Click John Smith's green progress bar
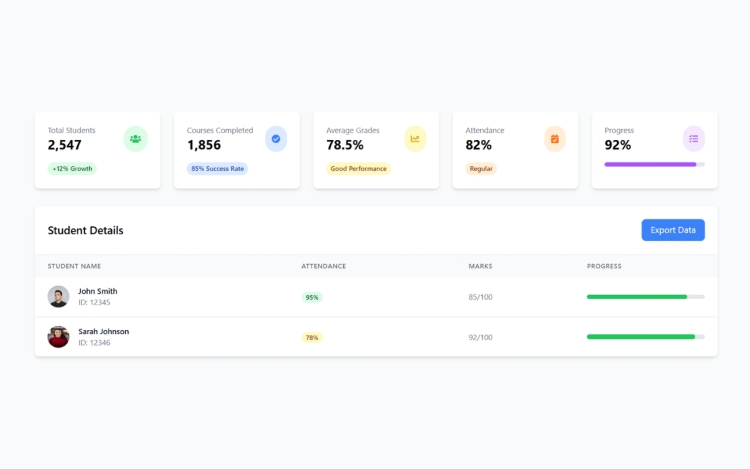 tap(646, 297)
